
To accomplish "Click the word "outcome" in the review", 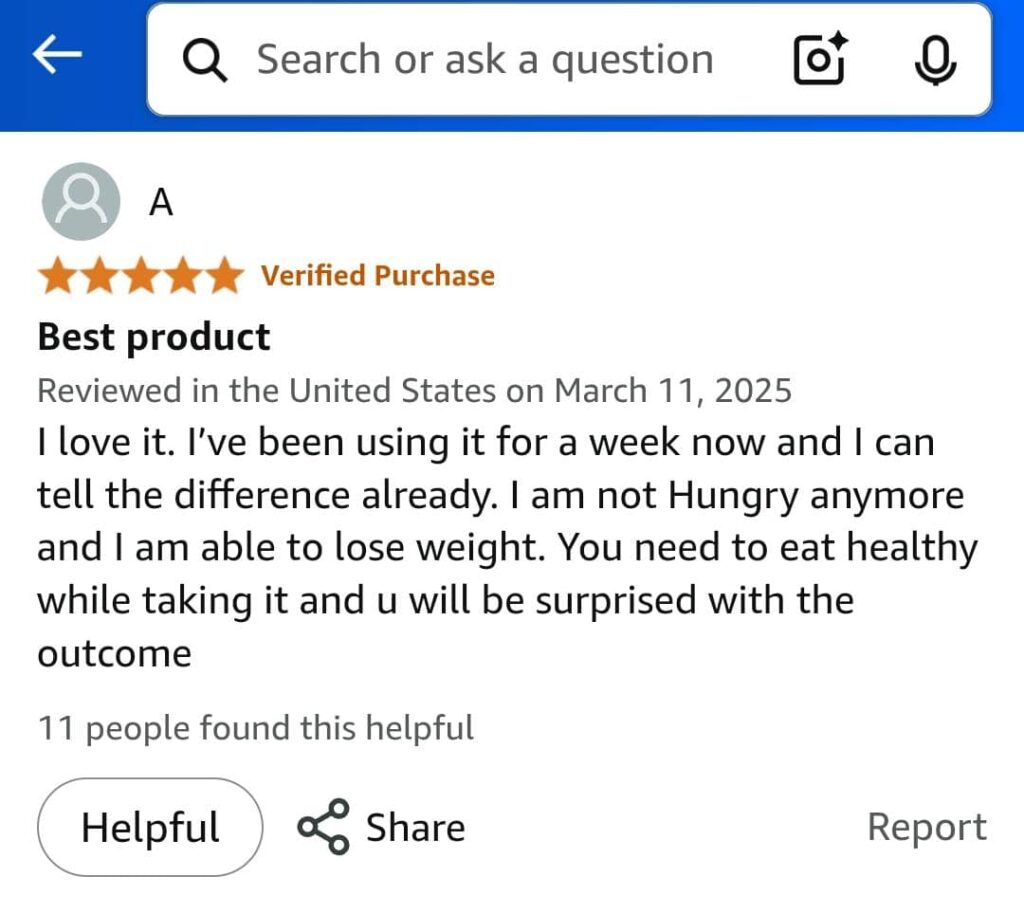I will point(114,654).
